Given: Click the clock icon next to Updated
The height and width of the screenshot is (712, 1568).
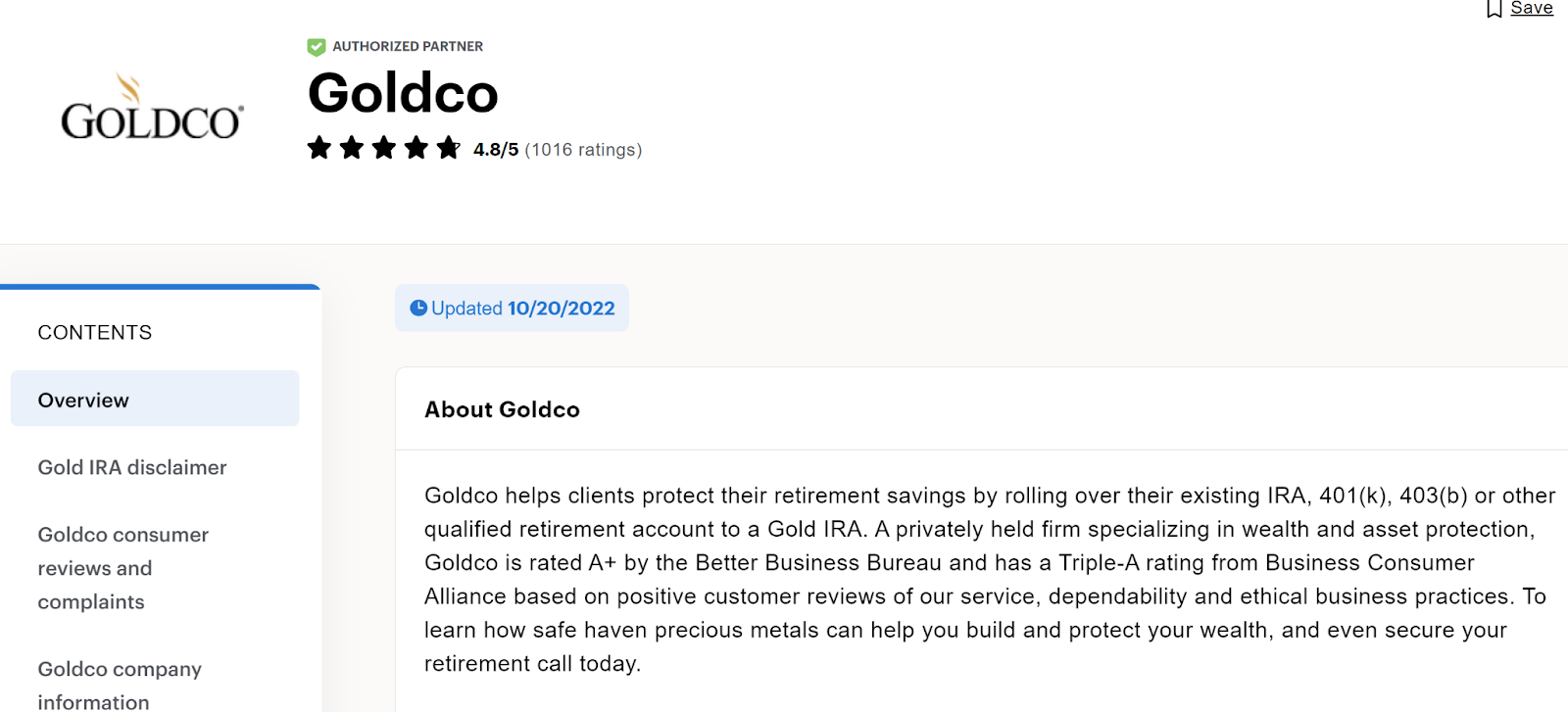Looking at the screenshot, I should [x=418, y=308].
